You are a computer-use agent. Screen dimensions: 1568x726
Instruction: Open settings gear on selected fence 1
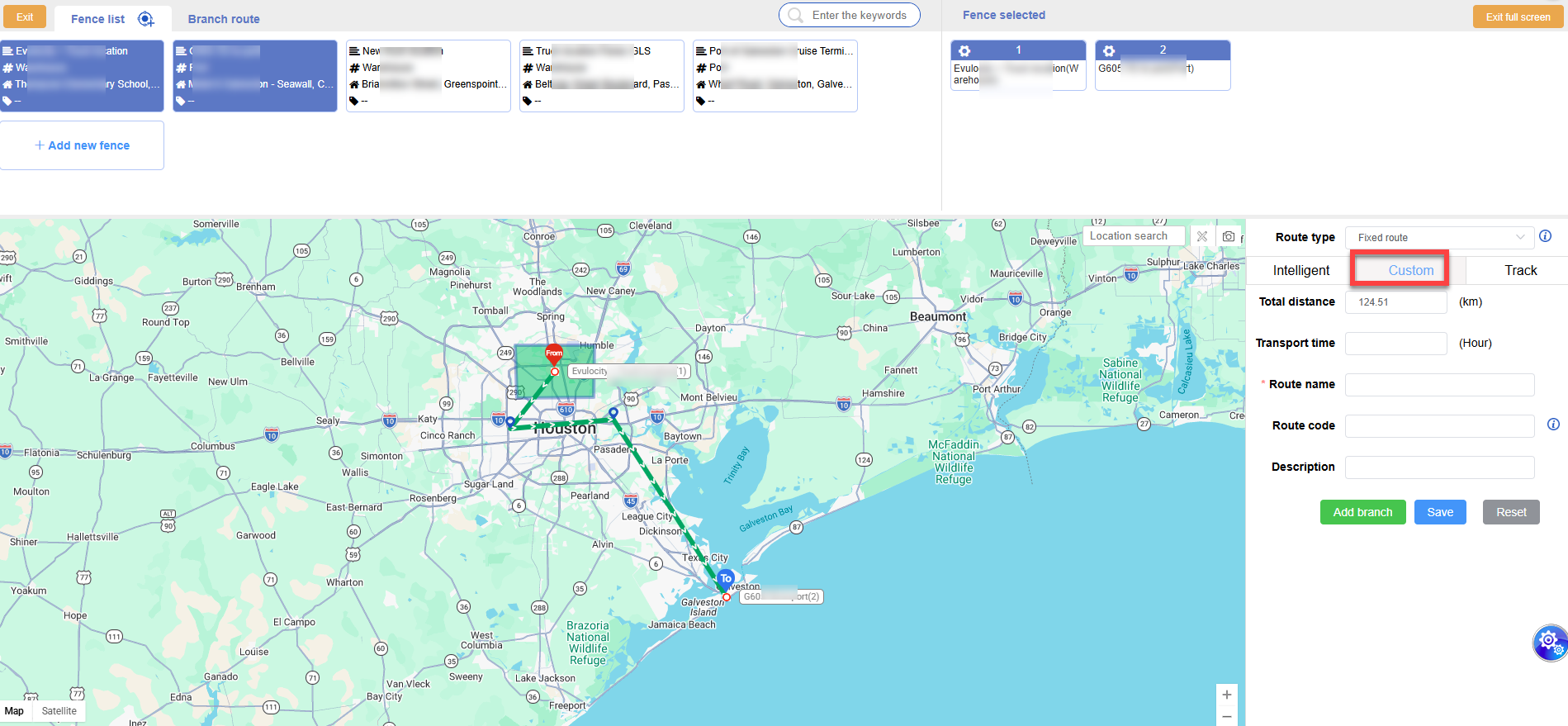tap(964, 50)
